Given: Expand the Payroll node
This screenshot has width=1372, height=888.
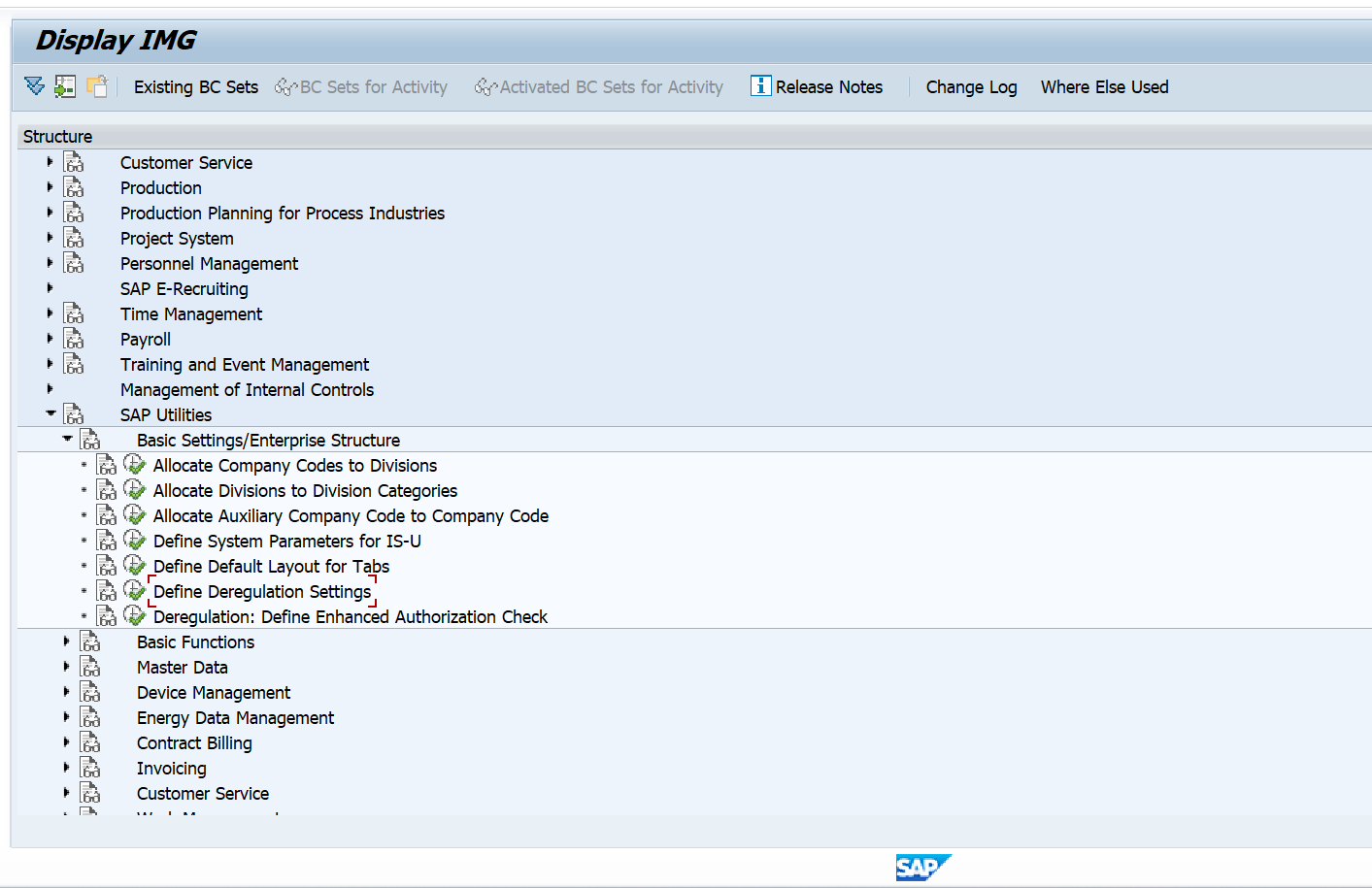Looking at the screenshot, I should (x=50, y=339).
